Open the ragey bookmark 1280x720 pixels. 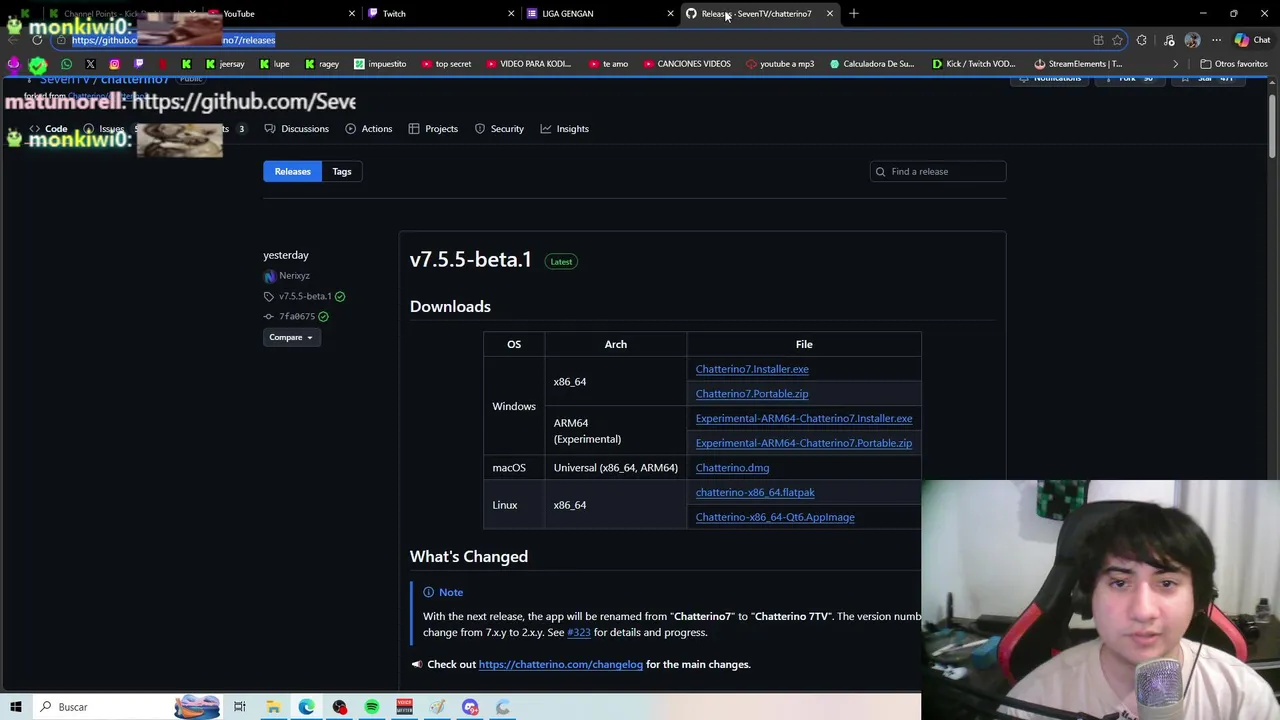point(322,64)
